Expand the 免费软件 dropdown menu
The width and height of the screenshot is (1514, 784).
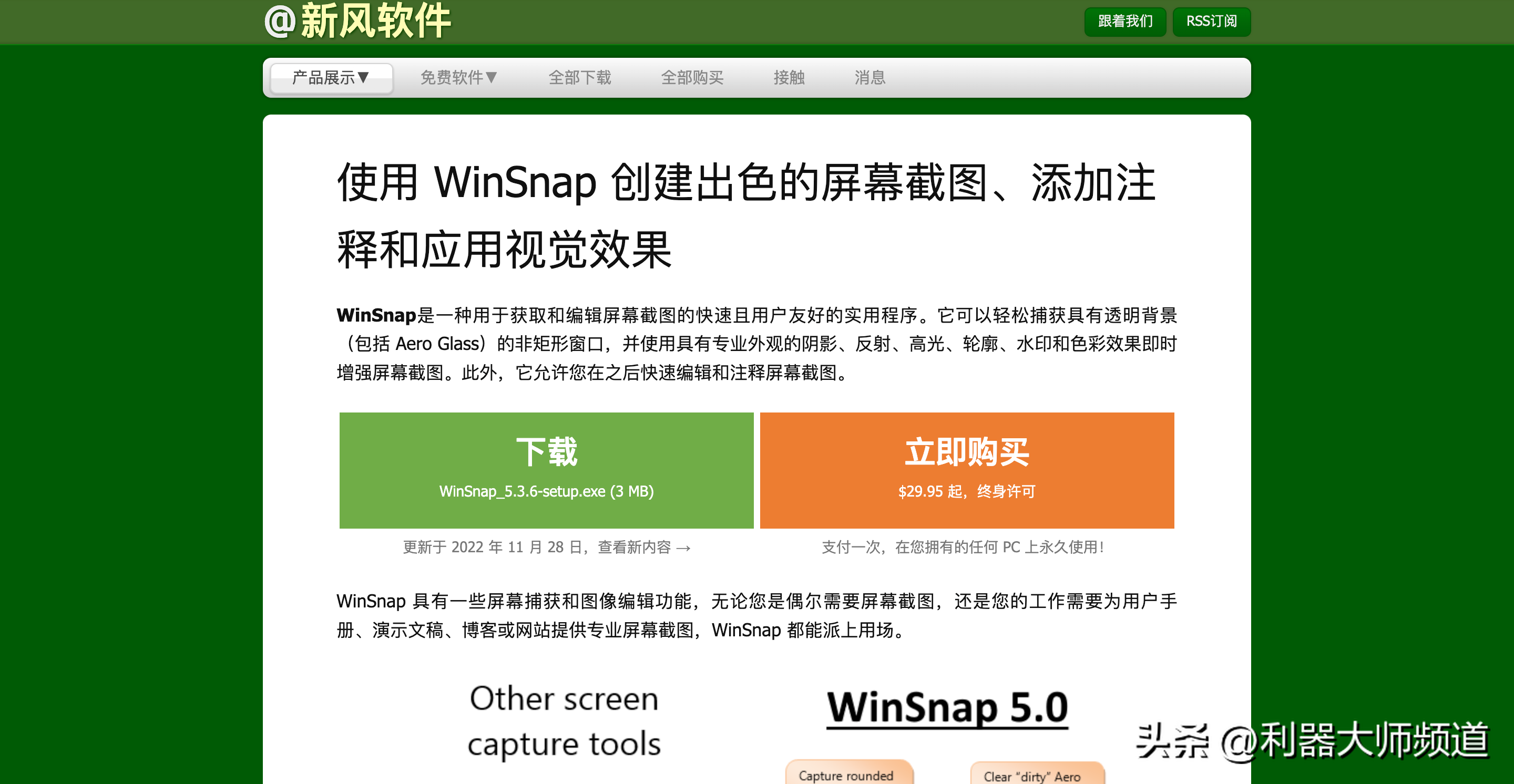pyautogui.click(x=459, y=78)
